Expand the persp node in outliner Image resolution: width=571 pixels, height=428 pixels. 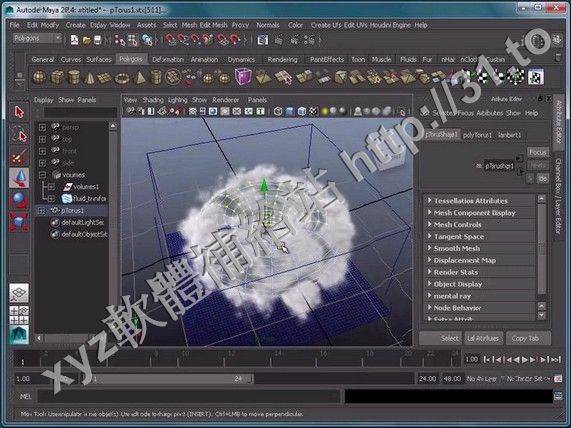coord(42,127)
